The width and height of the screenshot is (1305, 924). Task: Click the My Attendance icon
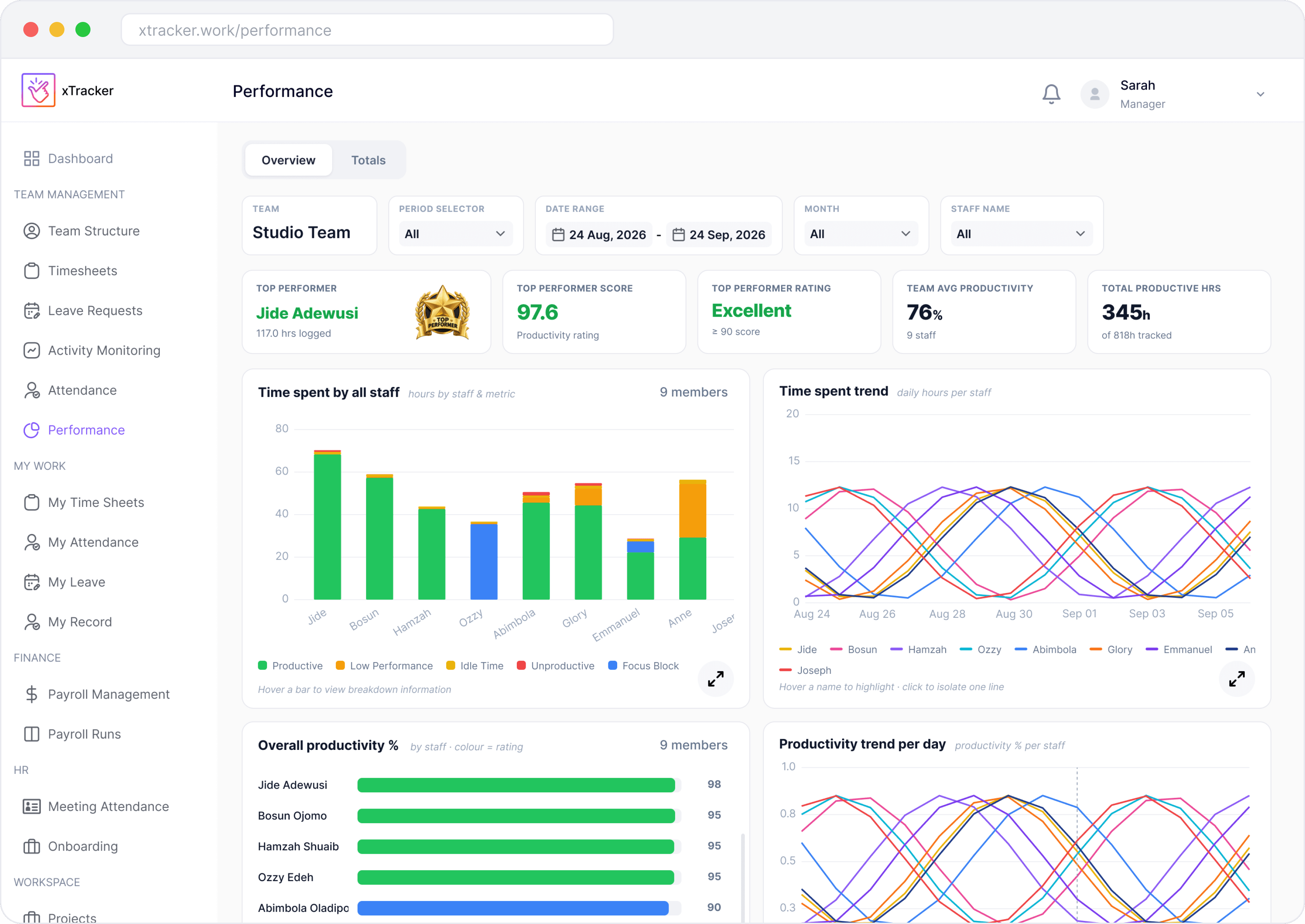point(31,542)
